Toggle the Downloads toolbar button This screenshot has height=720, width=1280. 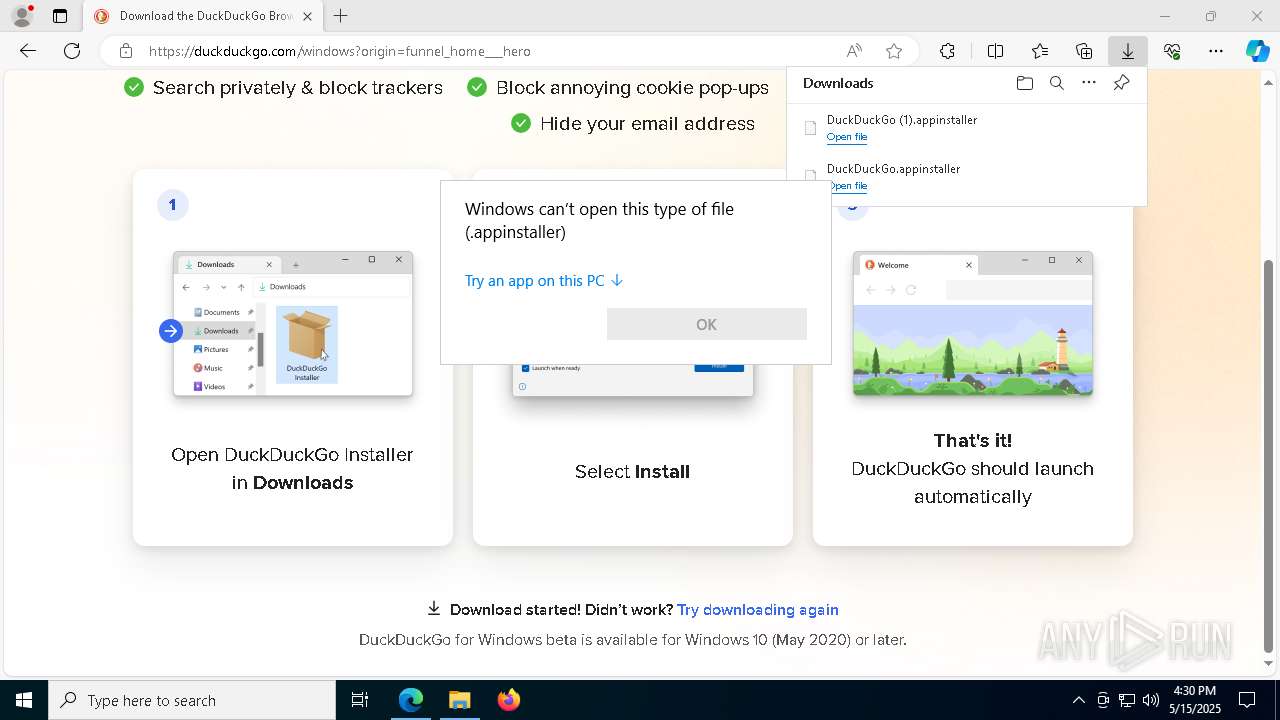coord(1127,51)
